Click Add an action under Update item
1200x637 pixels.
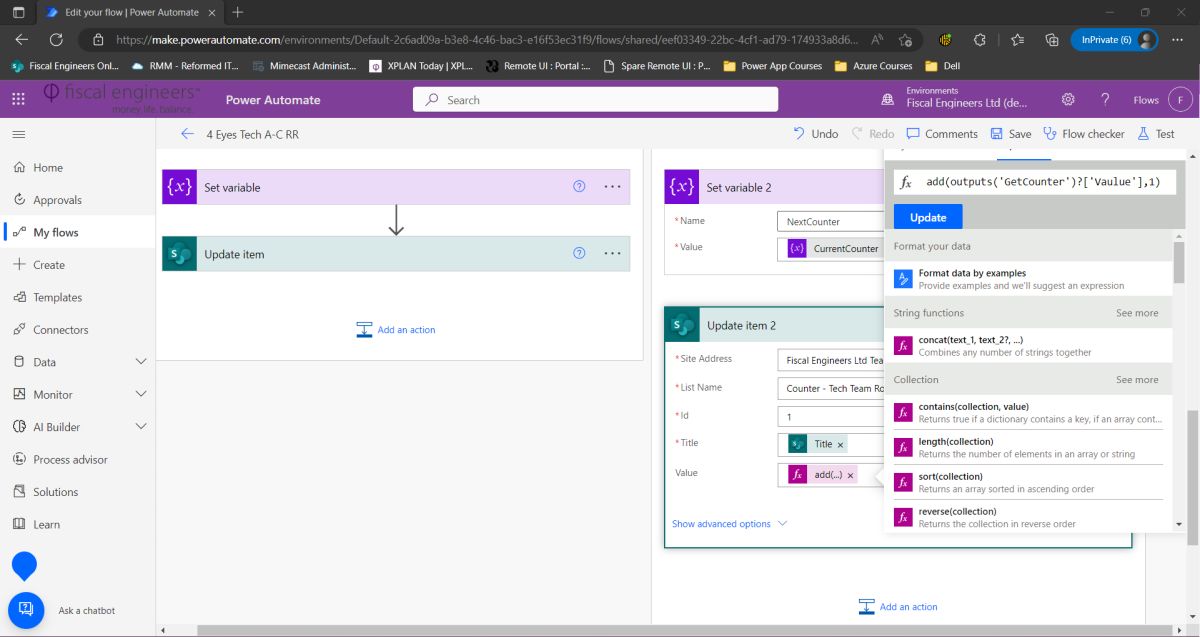pos(396,329)
